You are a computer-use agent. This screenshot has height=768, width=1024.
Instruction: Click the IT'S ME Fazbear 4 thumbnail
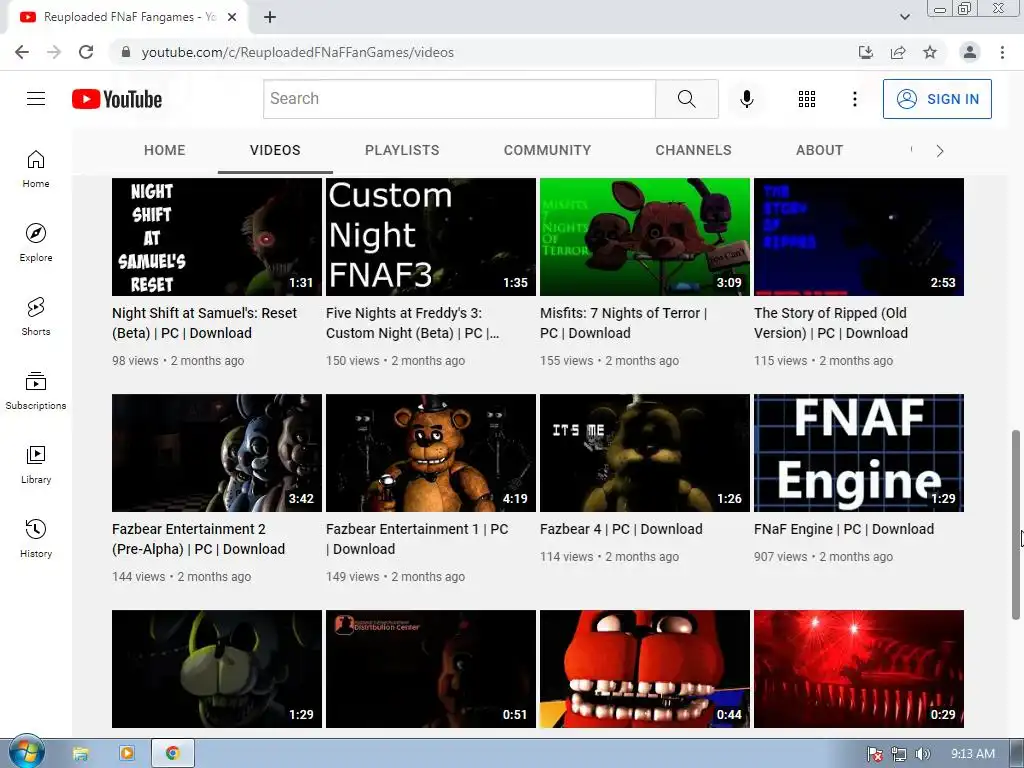coord(645,453)
